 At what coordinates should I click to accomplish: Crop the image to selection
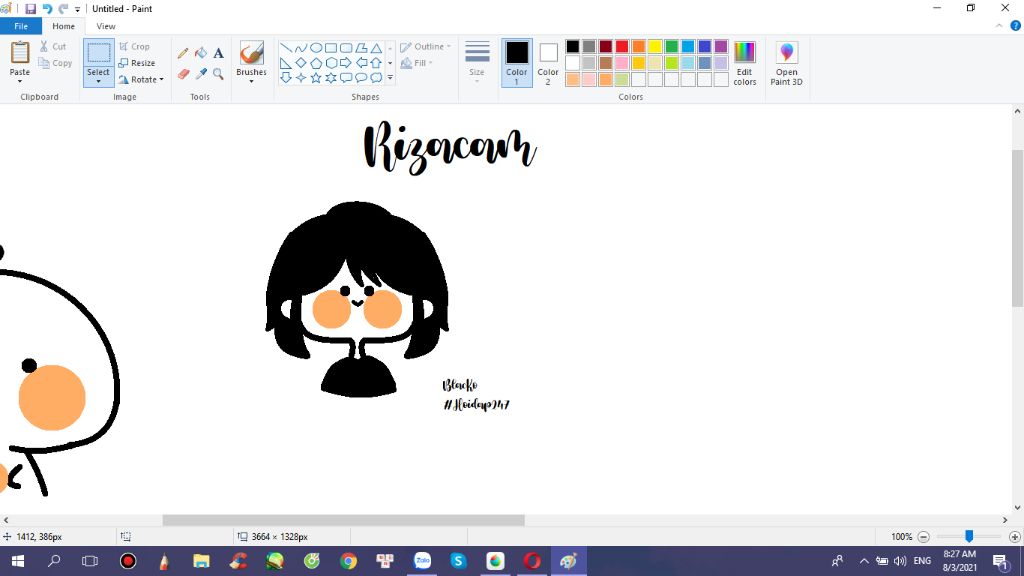[135, 46]
